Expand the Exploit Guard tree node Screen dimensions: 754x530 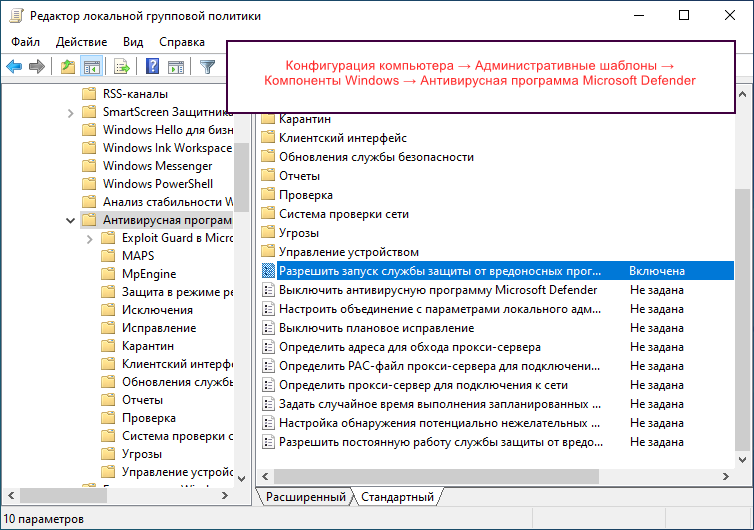click(89, 239)
